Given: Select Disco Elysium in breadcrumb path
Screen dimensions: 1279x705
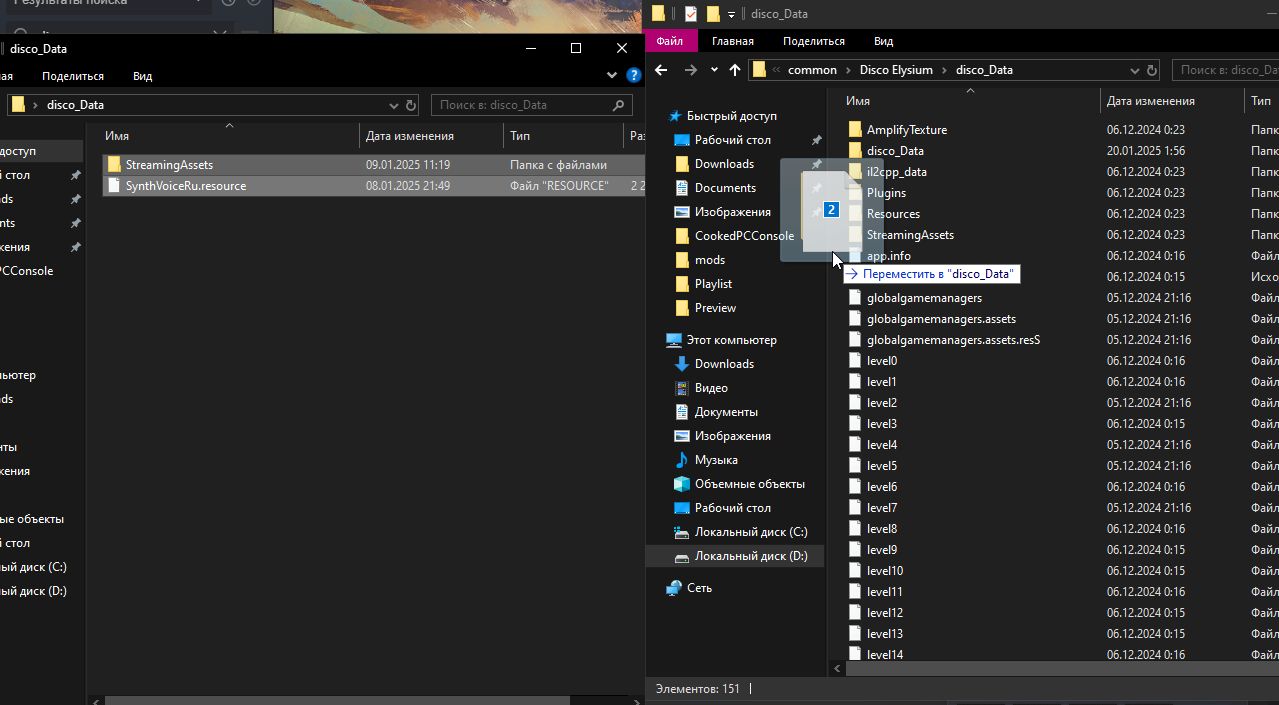Looking at the screenshot, I should (896, 70).
